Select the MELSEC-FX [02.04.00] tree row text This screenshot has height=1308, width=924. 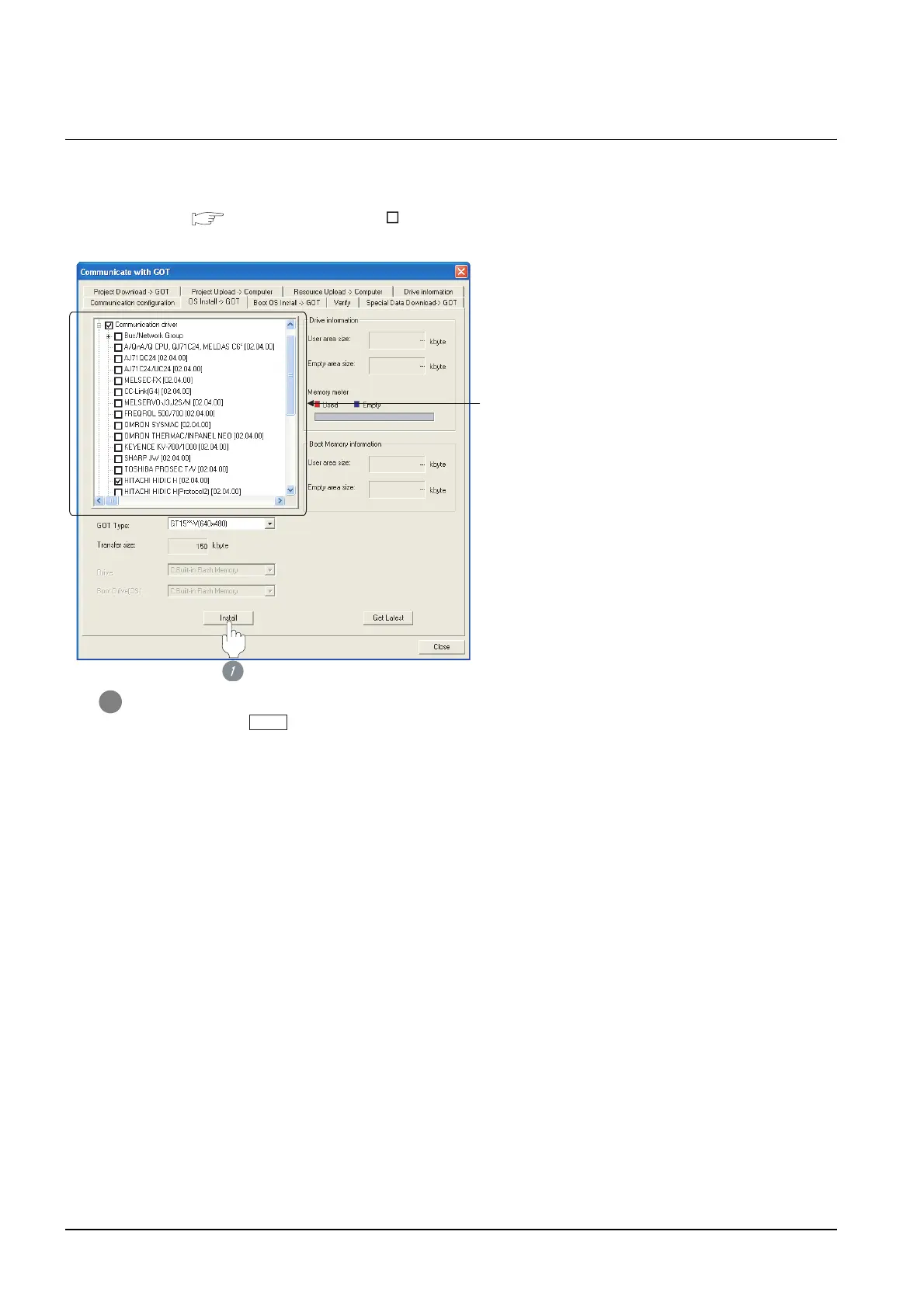(x=158, y=381)
